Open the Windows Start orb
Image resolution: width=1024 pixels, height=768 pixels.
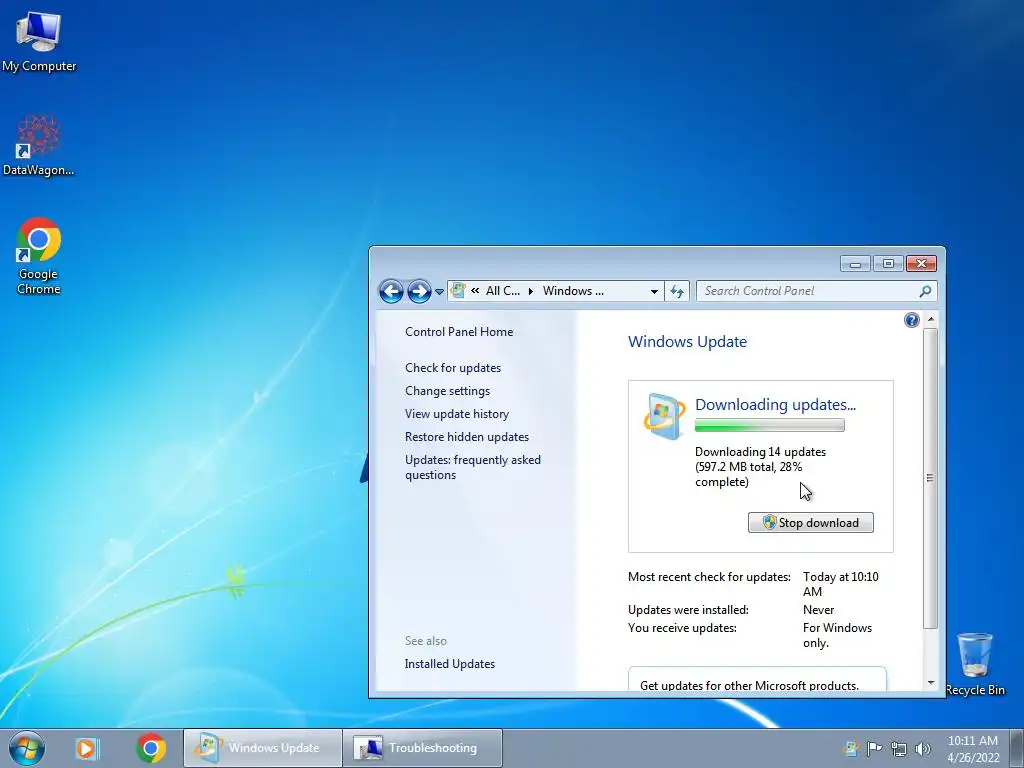(x=27, y=748)
